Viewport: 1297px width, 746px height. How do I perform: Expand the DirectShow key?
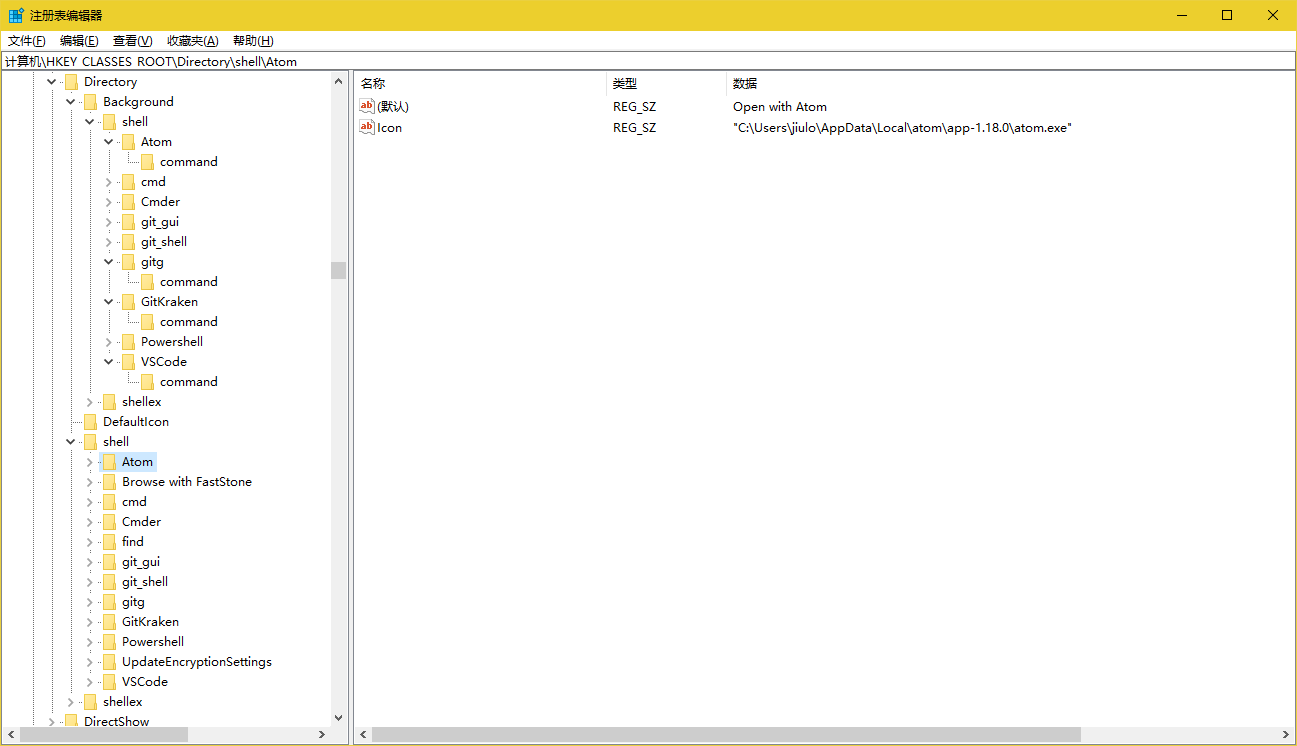52,722
